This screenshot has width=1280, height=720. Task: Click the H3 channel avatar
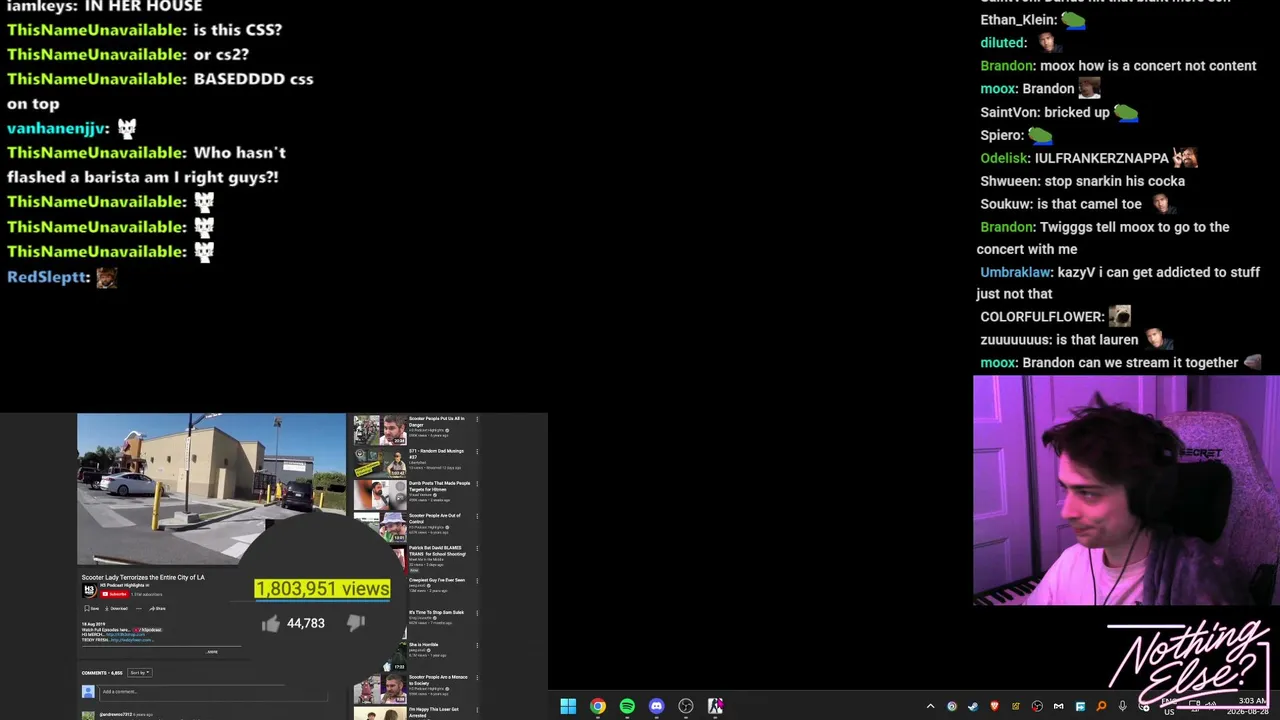point(89,590)
